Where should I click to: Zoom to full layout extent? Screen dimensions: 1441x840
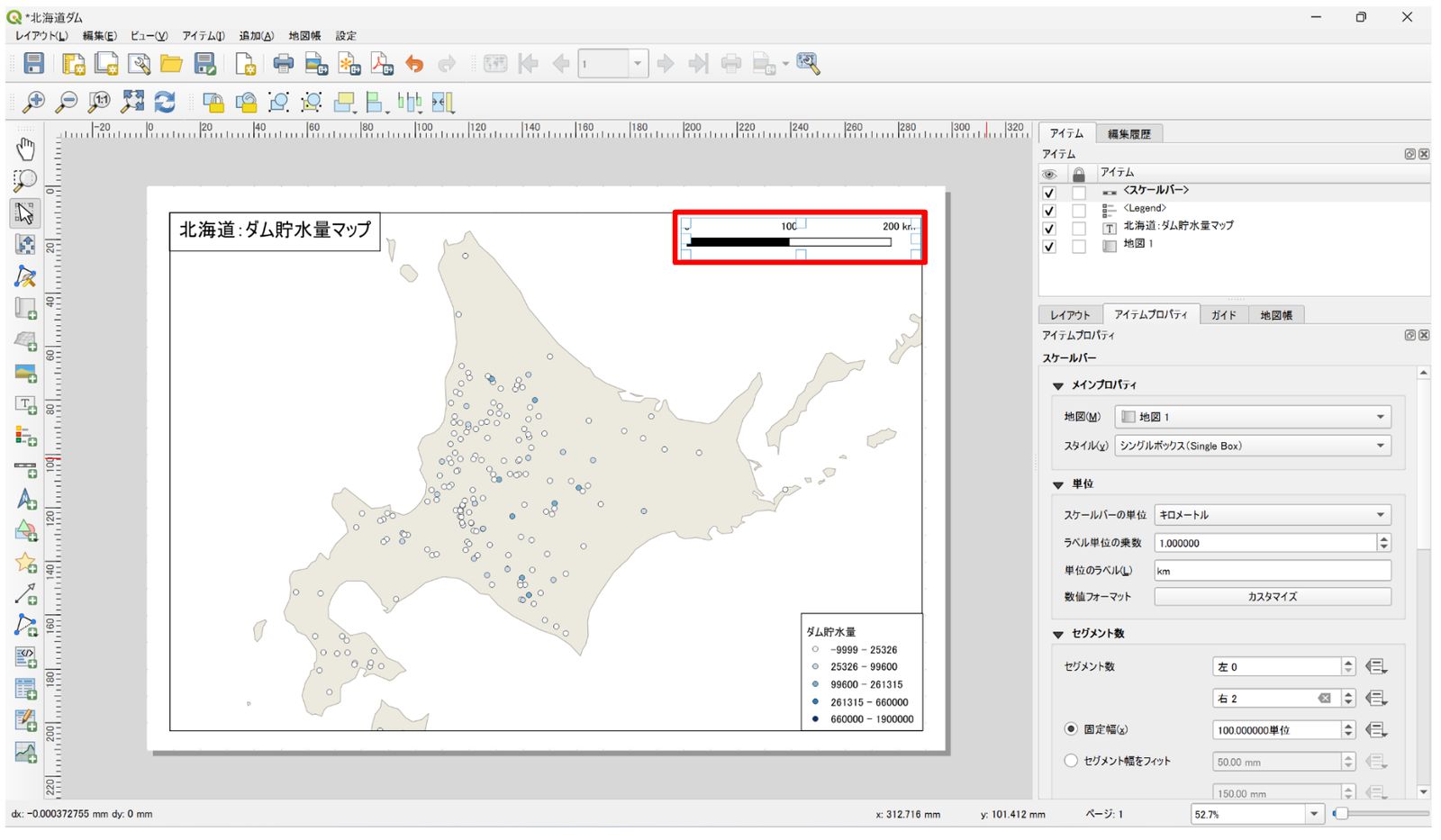click(132, 102)
